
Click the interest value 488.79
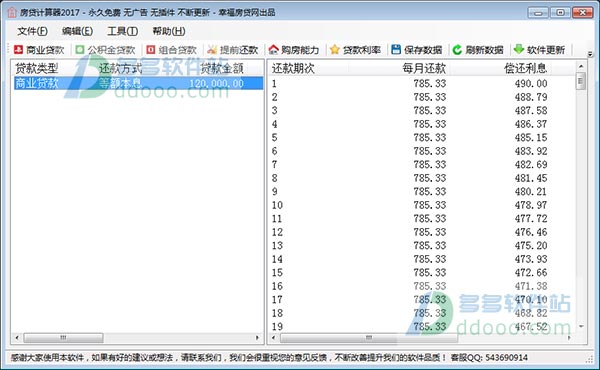(531, 97)
